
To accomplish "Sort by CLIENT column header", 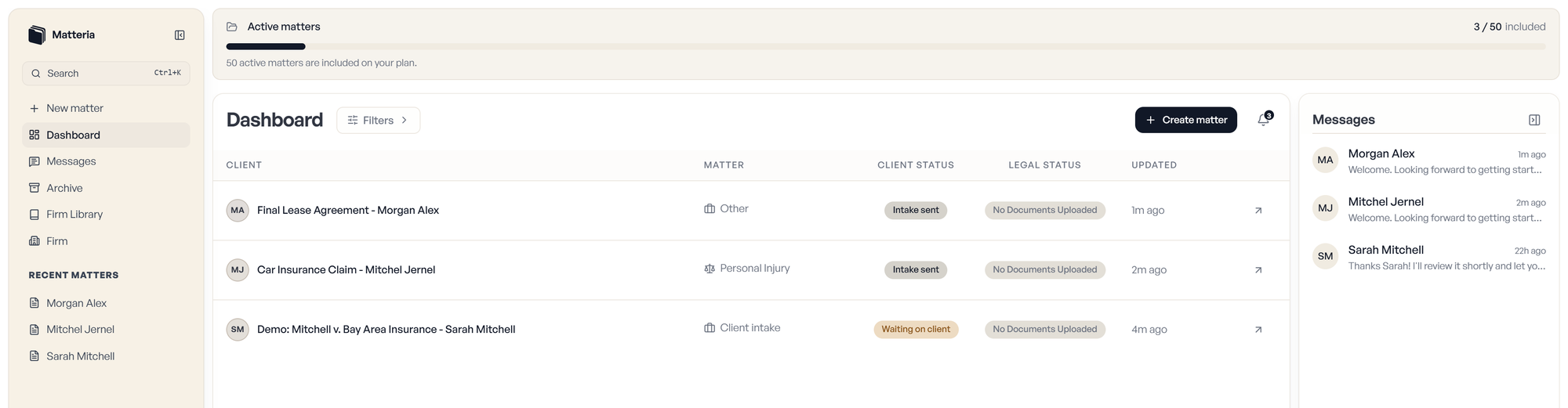I will pyautogui.click(x=244, y=165).
